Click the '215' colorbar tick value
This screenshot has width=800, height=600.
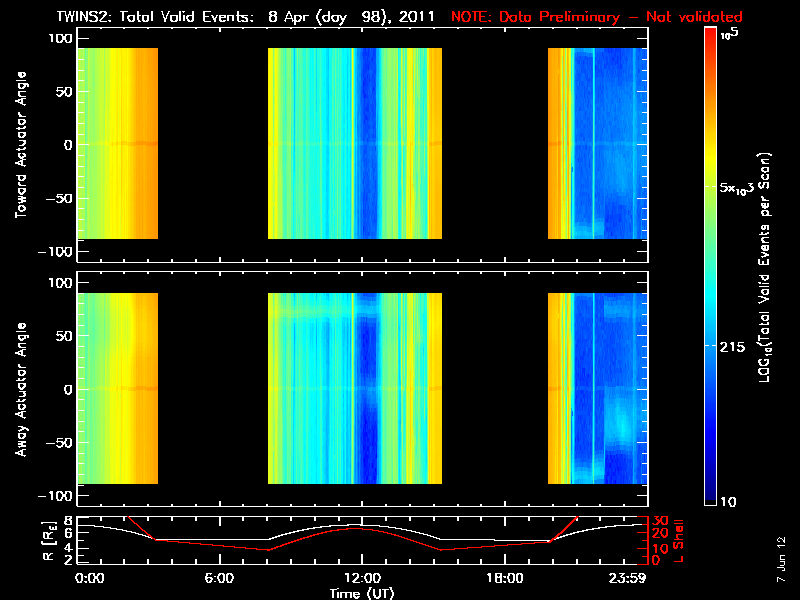732,347
